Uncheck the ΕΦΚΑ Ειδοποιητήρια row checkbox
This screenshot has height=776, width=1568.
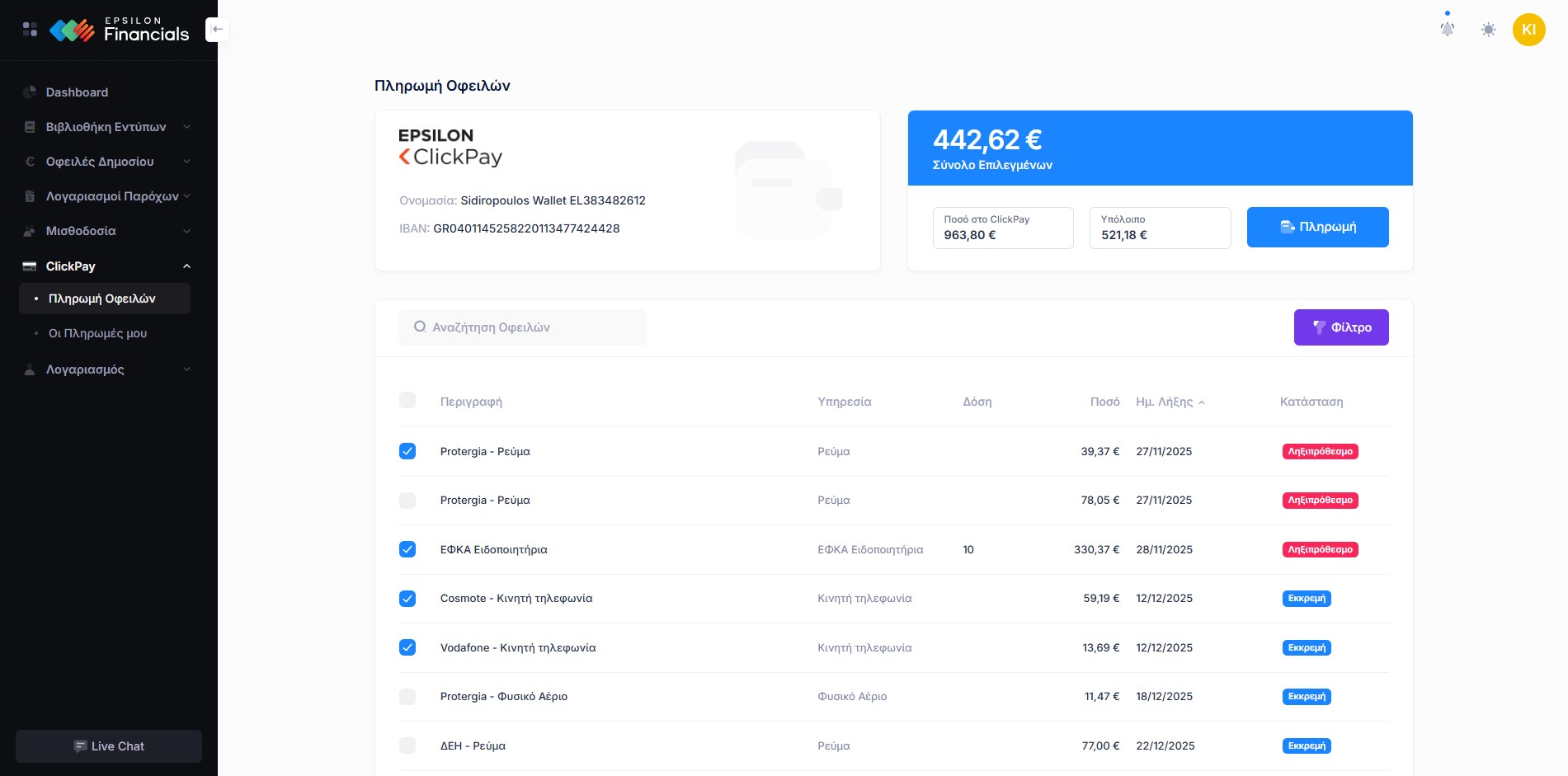click(x=407, y=549)
